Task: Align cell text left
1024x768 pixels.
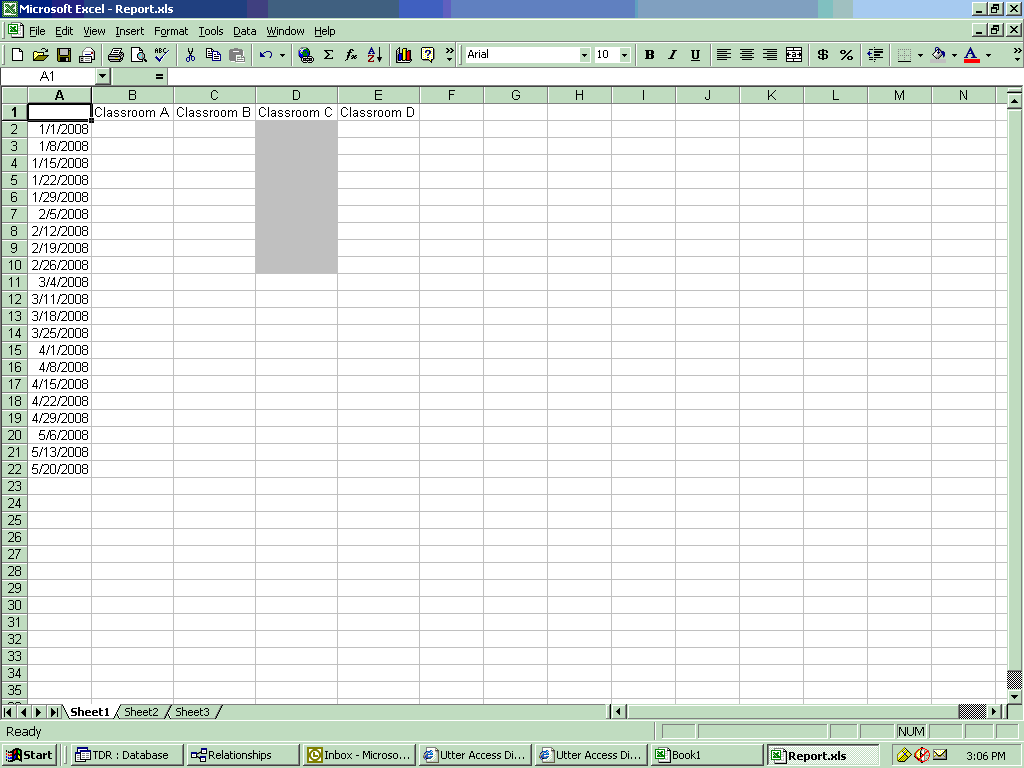Action: click(x=723, y=55)
